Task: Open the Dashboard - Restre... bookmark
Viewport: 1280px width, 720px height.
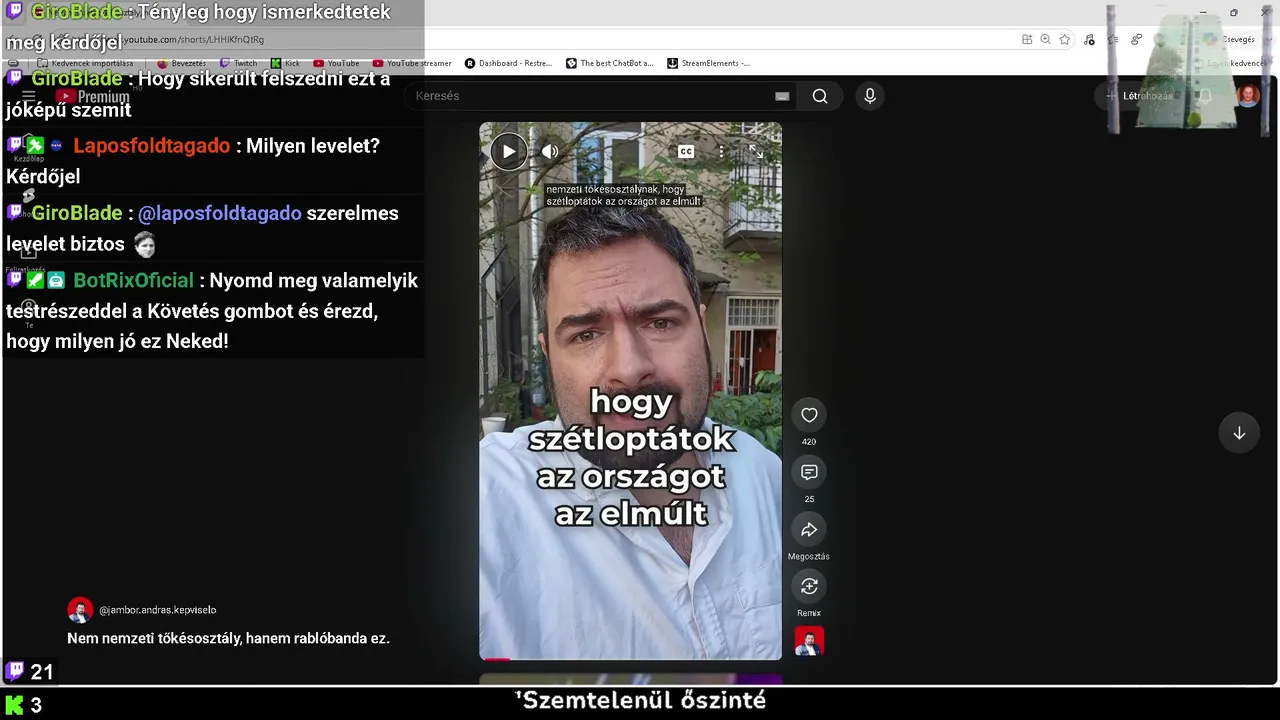Action: point(508,63)
